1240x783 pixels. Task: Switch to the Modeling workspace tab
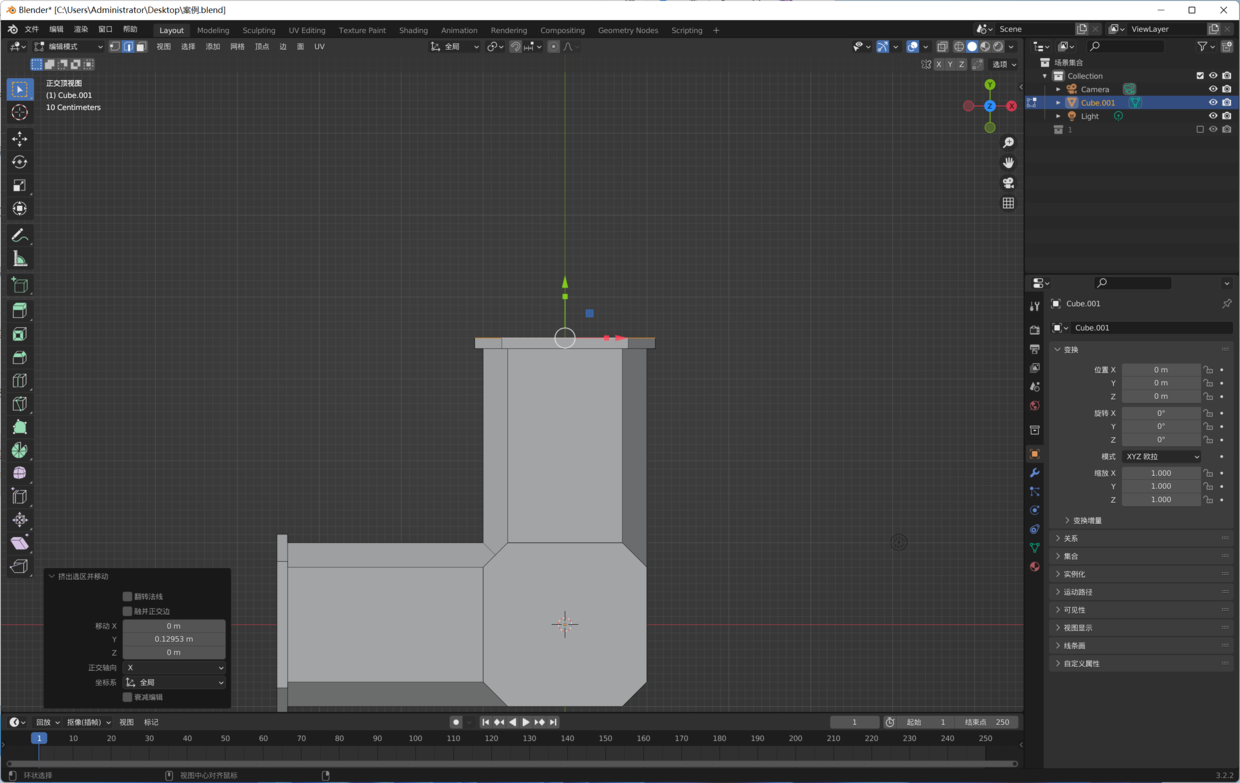213,30
